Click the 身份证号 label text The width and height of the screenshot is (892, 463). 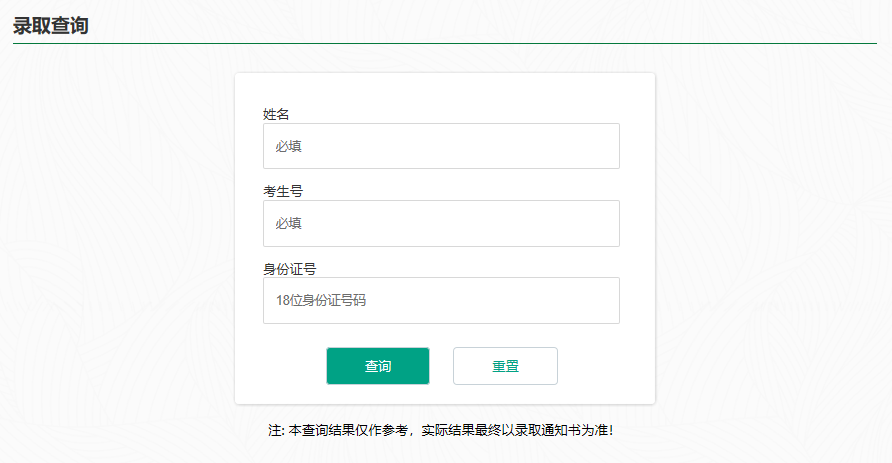(x=290, y=268)
